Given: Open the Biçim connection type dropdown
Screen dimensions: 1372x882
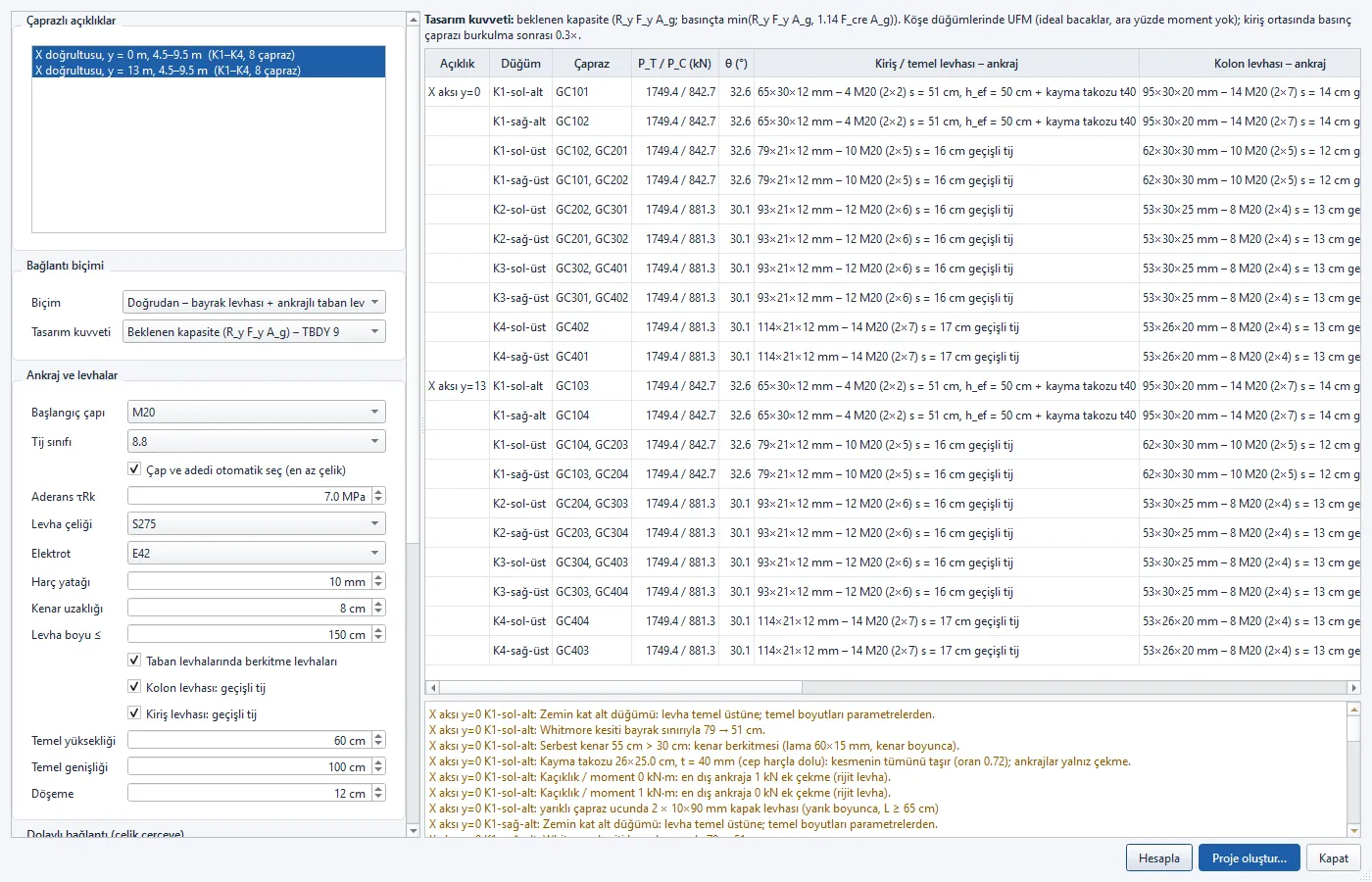Looking at the screenshot, I should tap(254, 303).
